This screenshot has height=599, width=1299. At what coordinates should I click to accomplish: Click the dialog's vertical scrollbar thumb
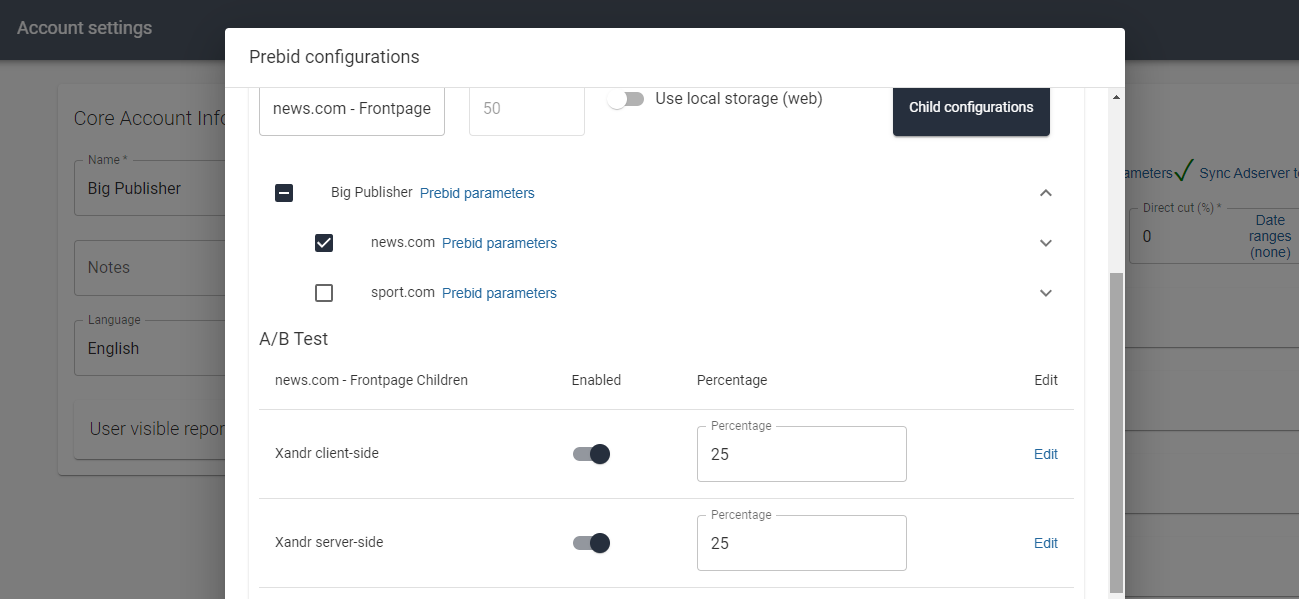1117,432
